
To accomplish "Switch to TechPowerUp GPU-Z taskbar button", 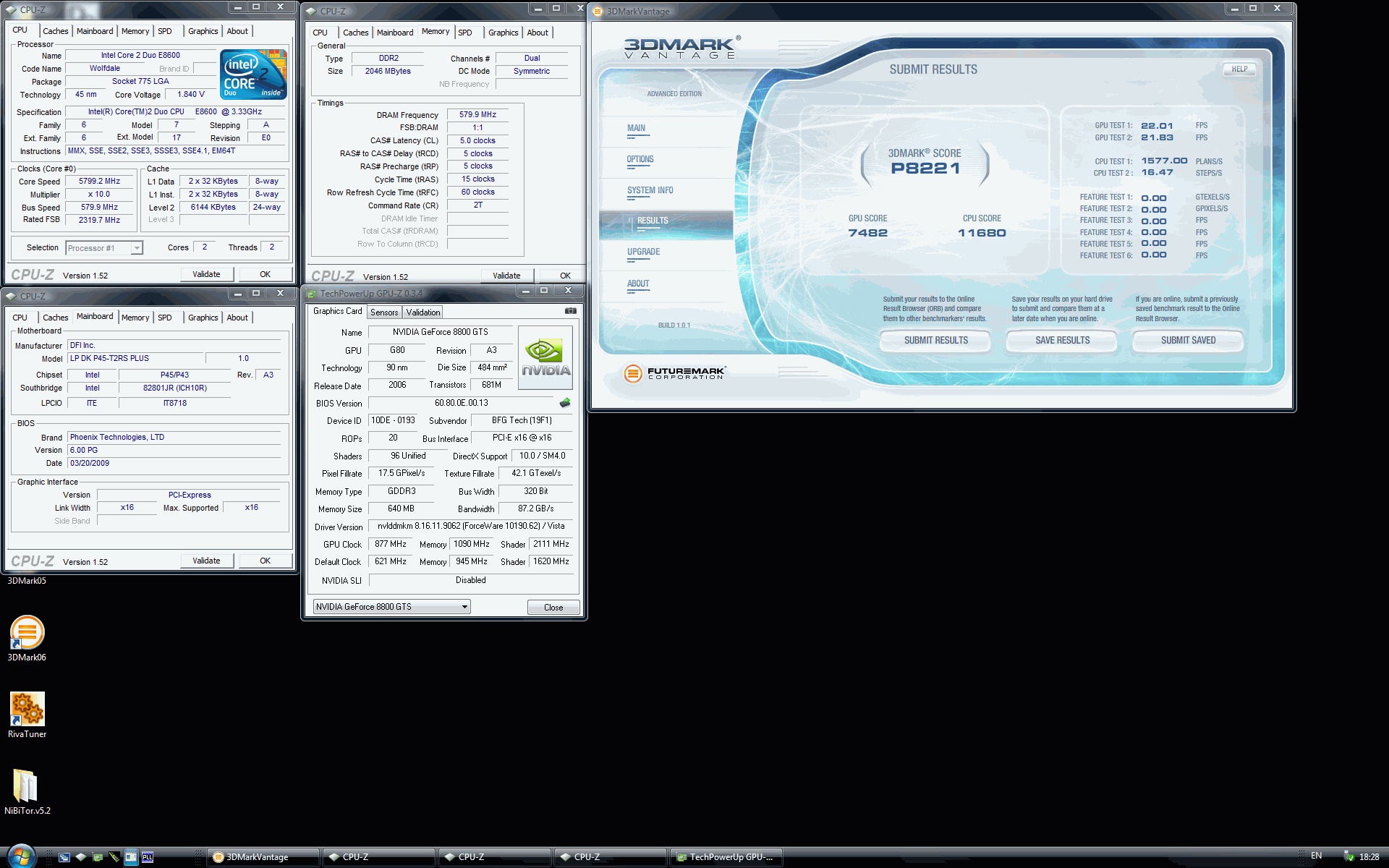I will coord(726,857).
